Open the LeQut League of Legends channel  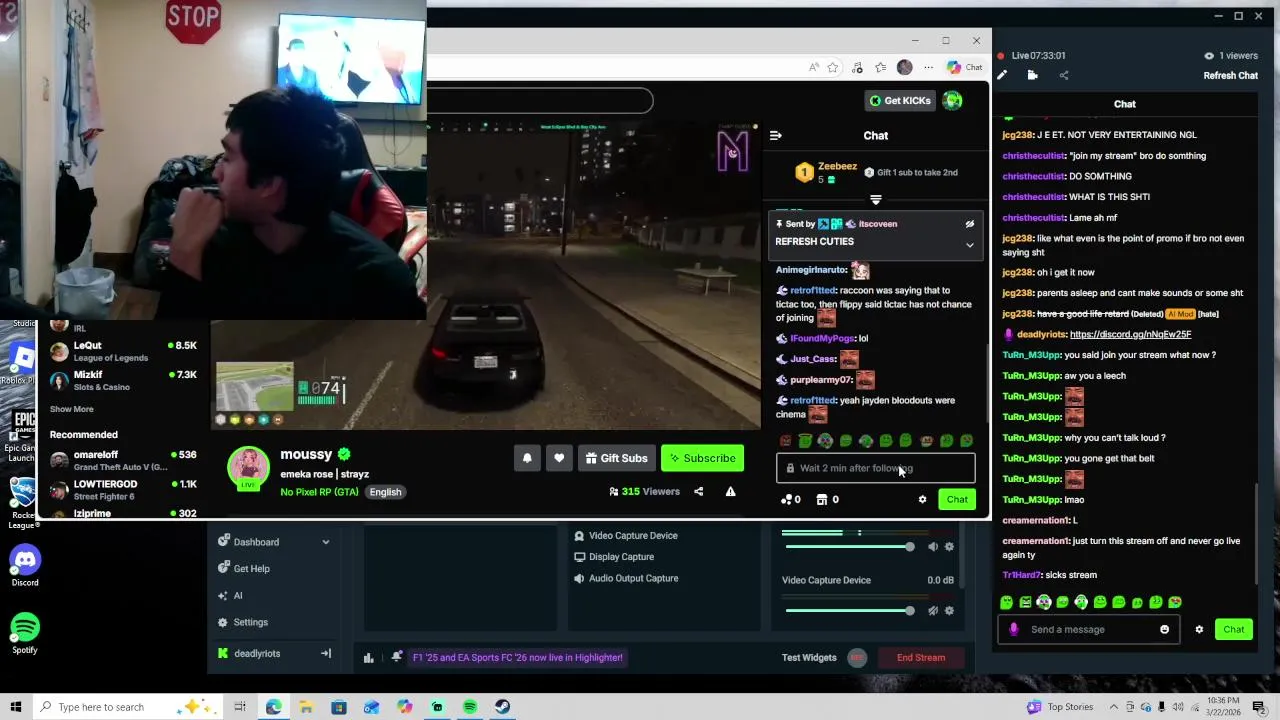click(123, 351)
